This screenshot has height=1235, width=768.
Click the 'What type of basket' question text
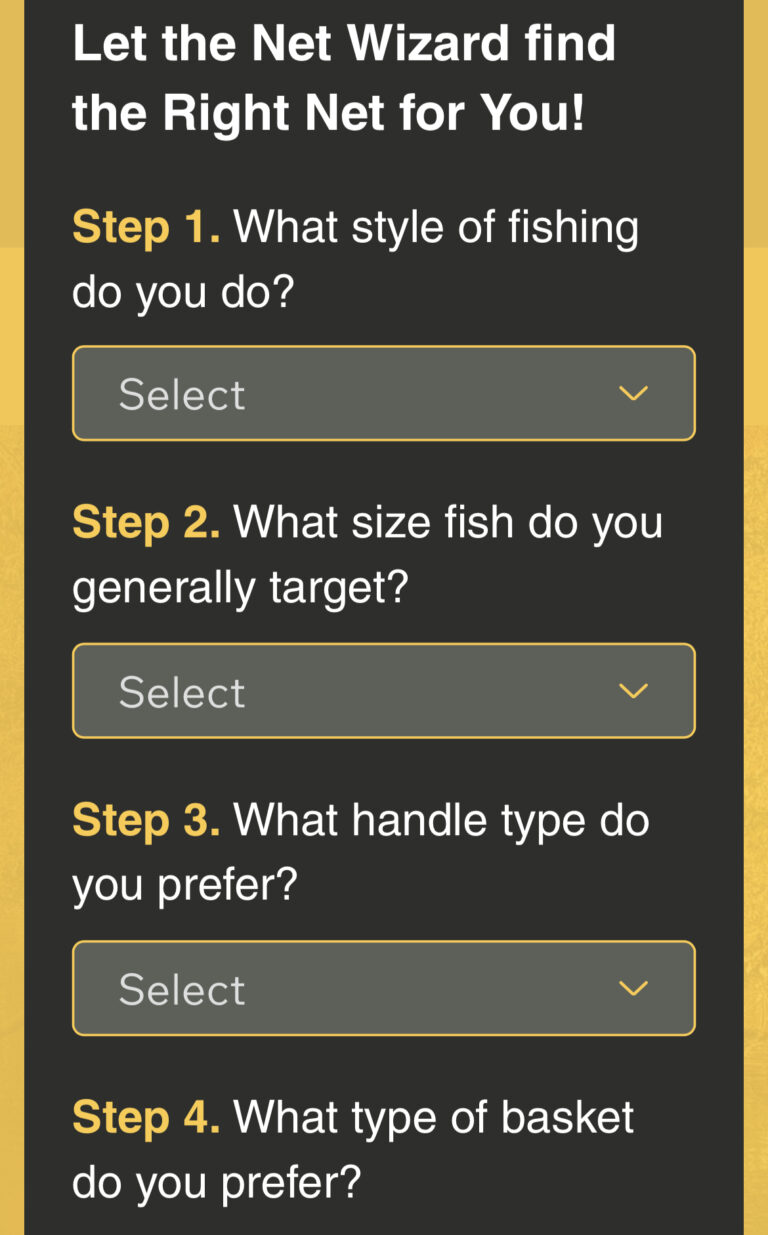[x=433, y=1117]
